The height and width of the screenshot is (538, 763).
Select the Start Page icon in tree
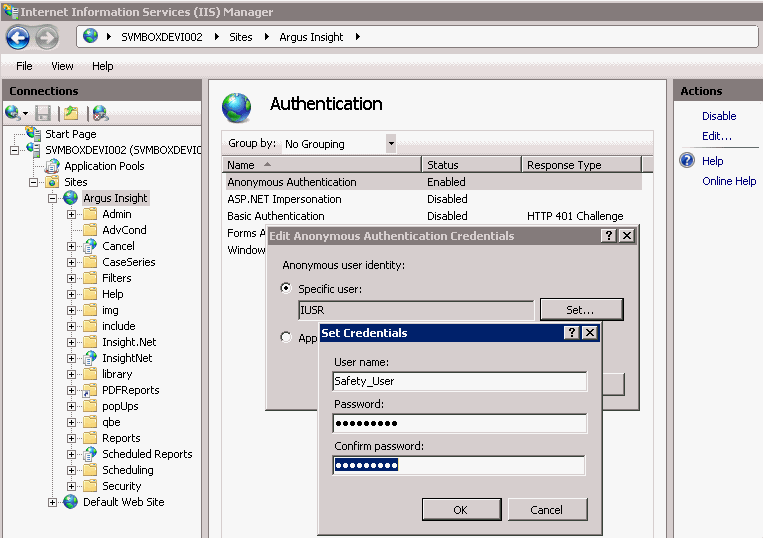33,133
